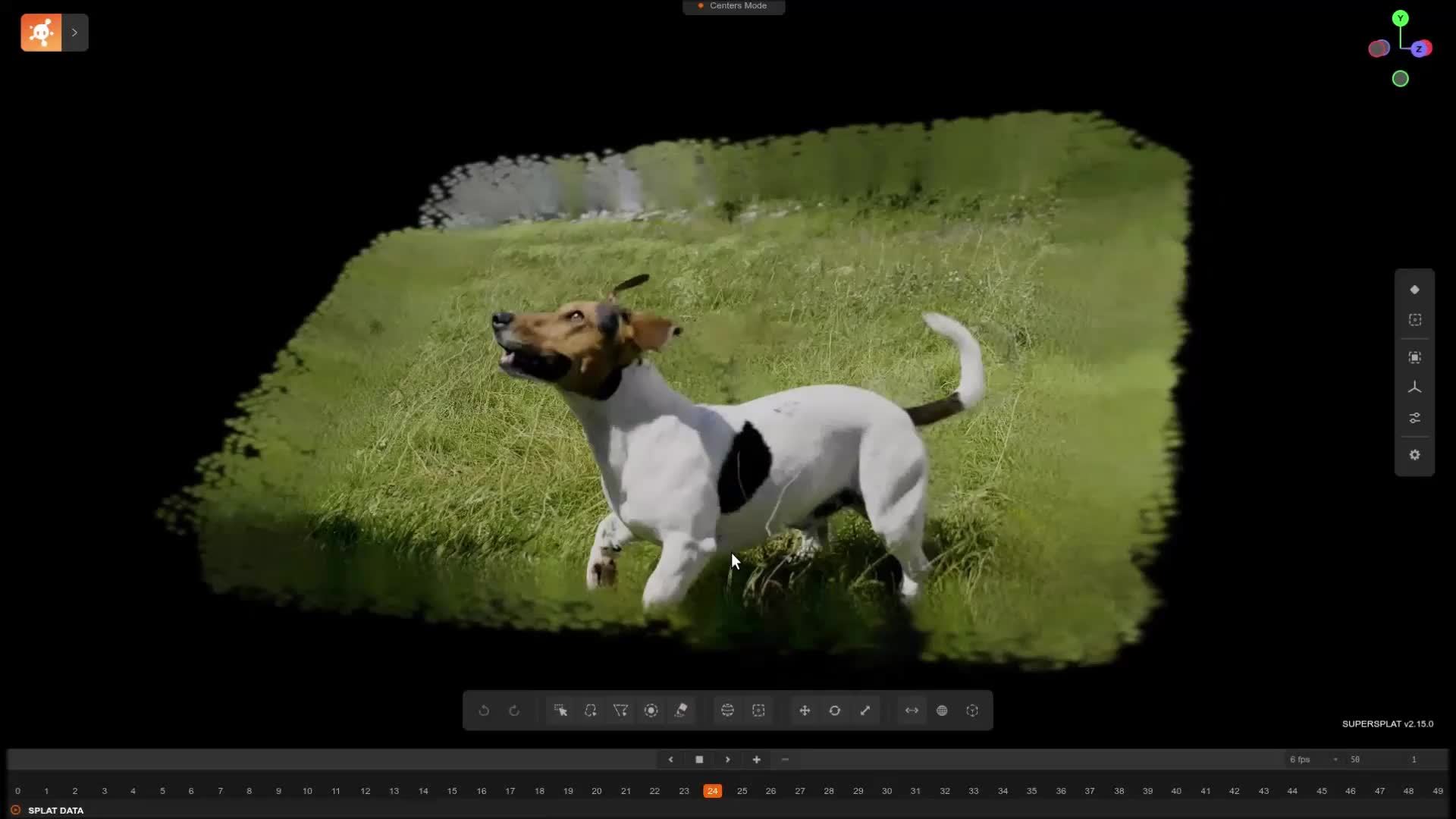Screen dimensions: 1456x819
Task: Add a keyframe with the plus button
Action: 756,759
